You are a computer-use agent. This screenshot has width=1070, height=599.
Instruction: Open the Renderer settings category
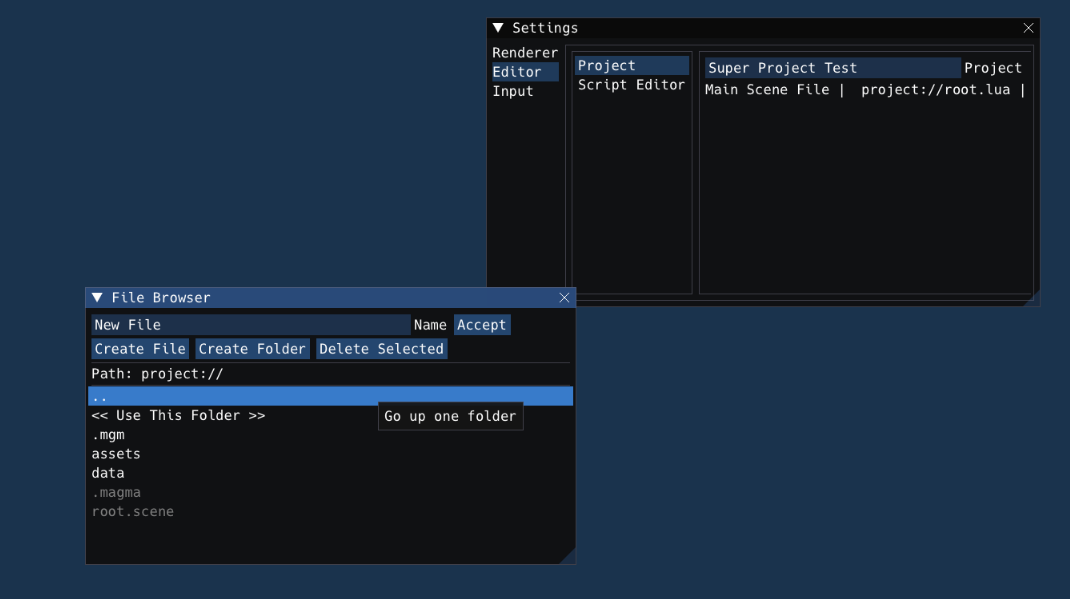click(x=525, y=53)
